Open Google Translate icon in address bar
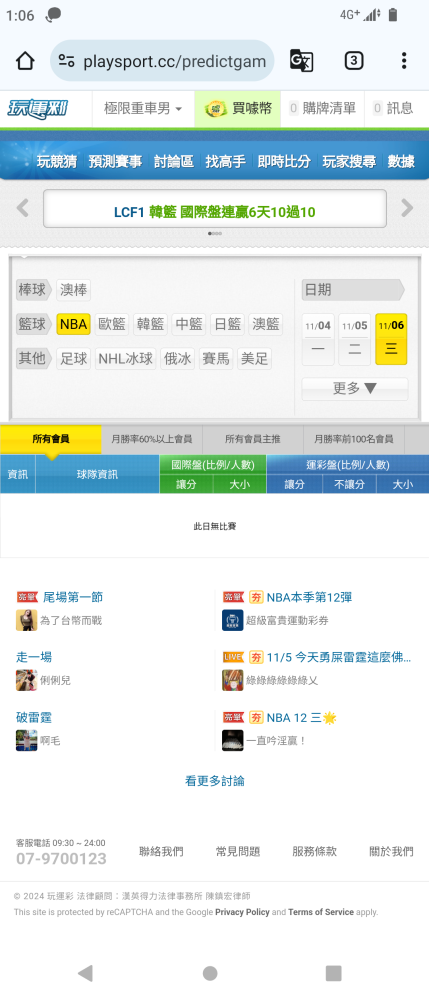The width and height of the screenshot is (429, 1000). [301, 61]
